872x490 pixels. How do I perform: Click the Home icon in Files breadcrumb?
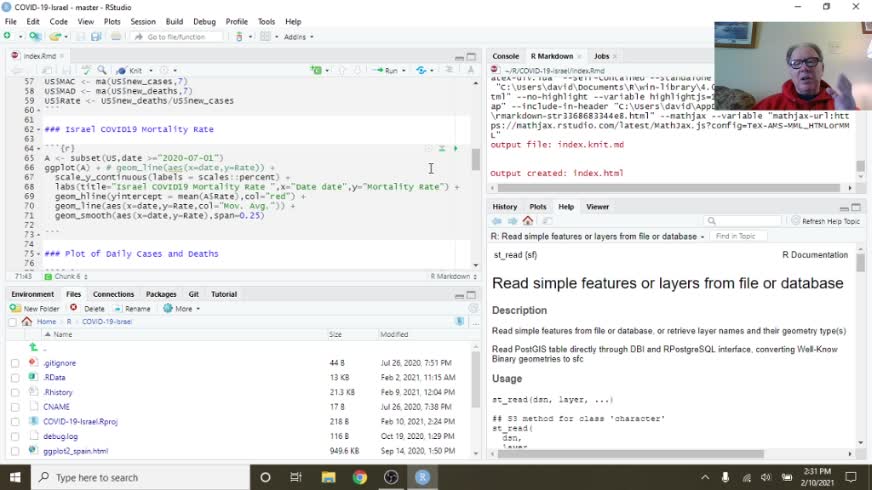27,321
